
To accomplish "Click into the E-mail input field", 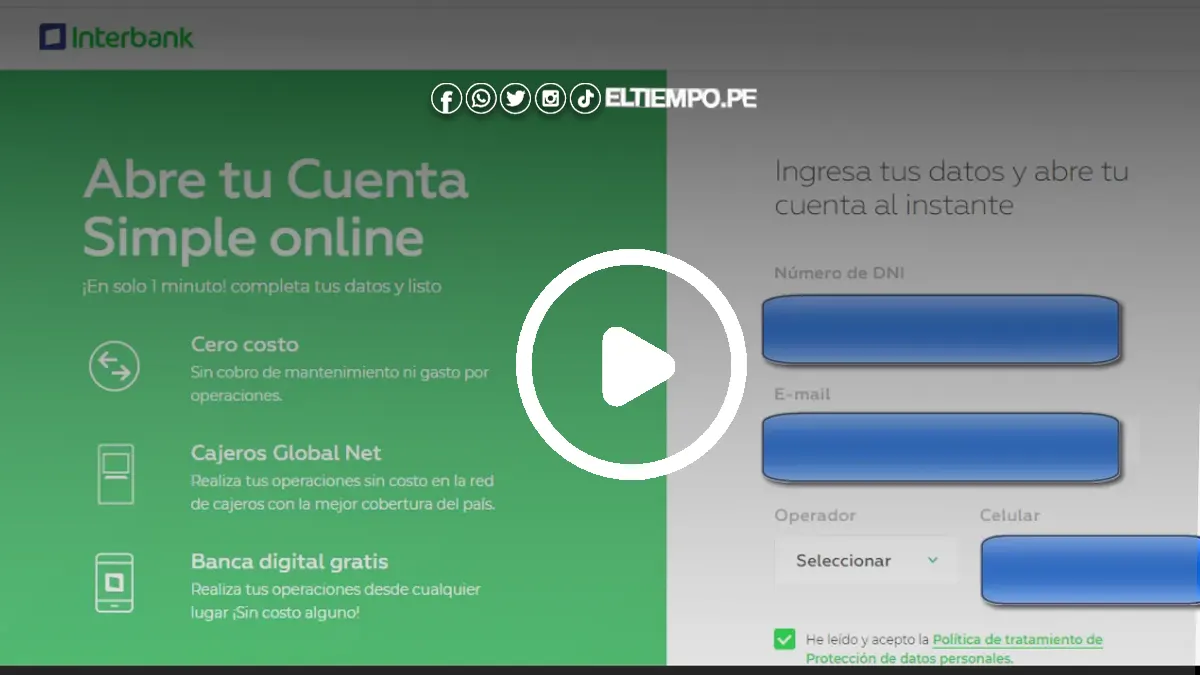I will pyautogui.click(x=940, y=447).
